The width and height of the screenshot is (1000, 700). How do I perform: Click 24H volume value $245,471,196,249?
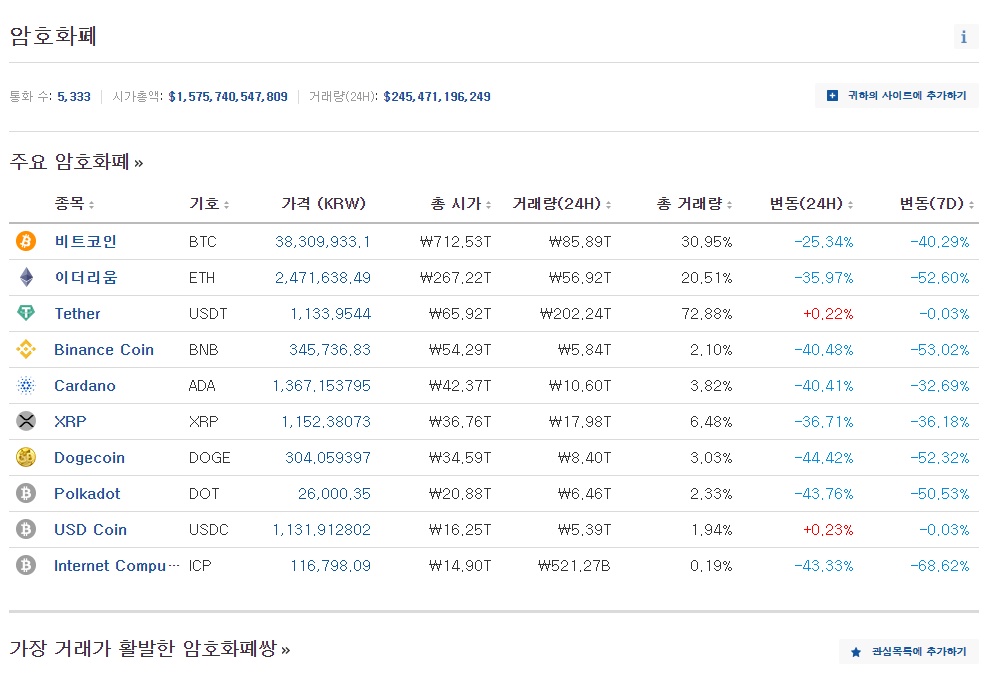click(437, 97)
